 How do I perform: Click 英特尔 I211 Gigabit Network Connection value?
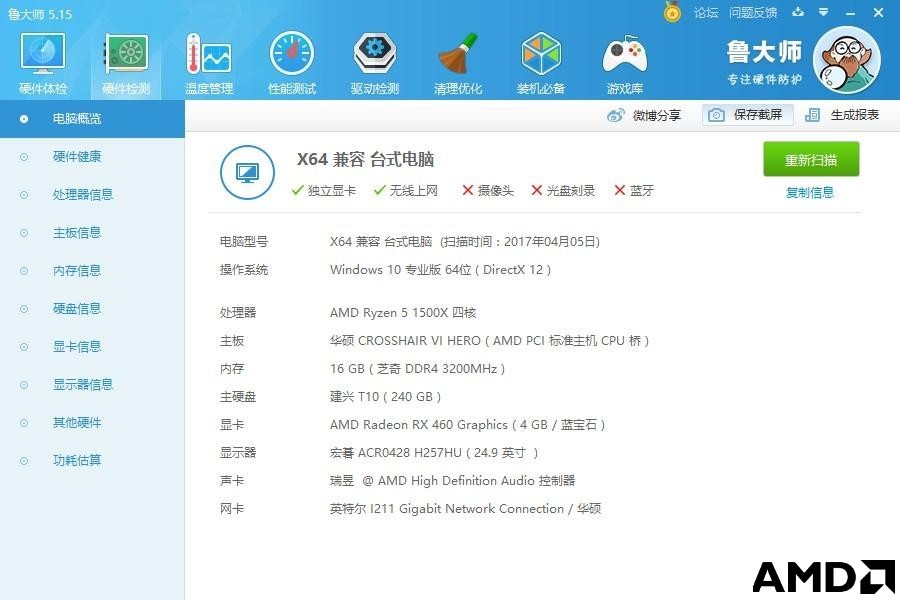pos(465,509)
